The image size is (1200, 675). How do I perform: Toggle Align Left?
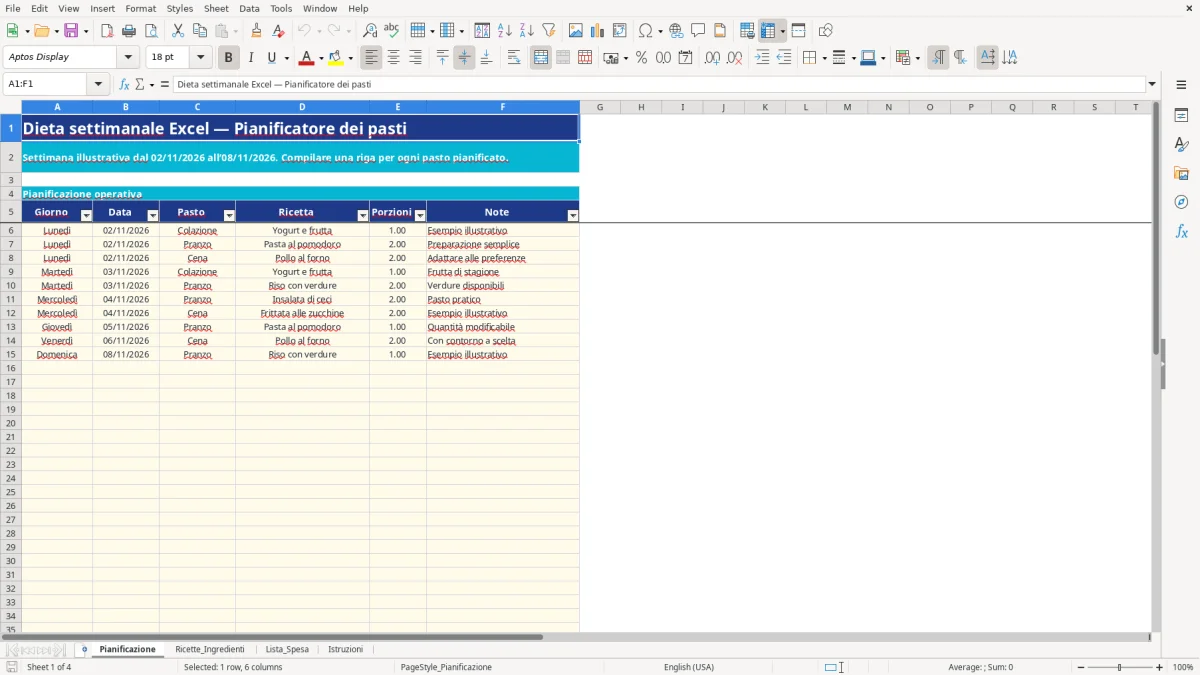pos(371,58)
